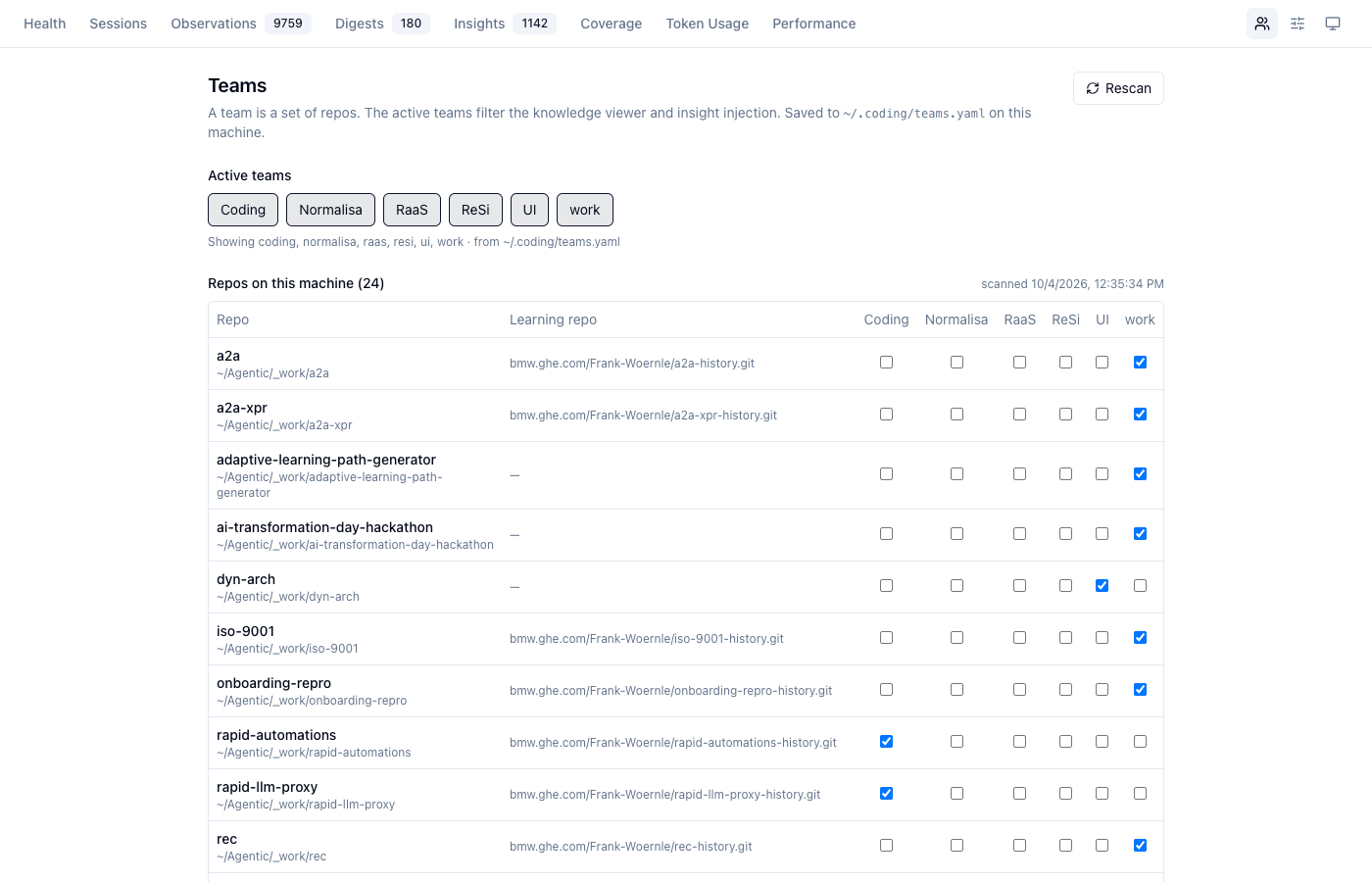Click the monitor display icon
Image resolution: width=1372 pixels, height=882 pixels.
click(x=1333, y=24)
